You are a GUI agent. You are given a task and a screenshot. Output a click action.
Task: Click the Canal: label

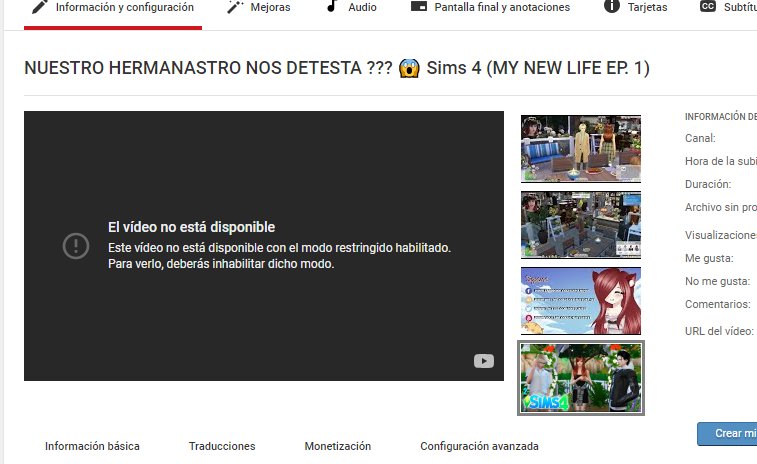pyautogui.click(x=700, y=138)
